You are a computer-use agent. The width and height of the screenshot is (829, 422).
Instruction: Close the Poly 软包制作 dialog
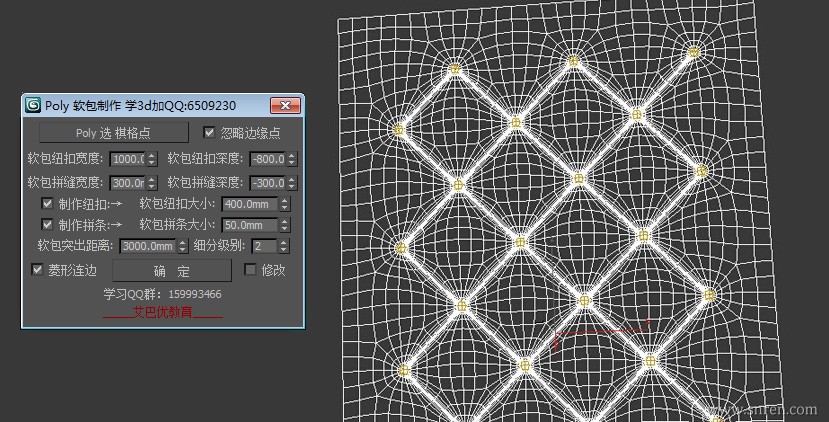point(285,105)
